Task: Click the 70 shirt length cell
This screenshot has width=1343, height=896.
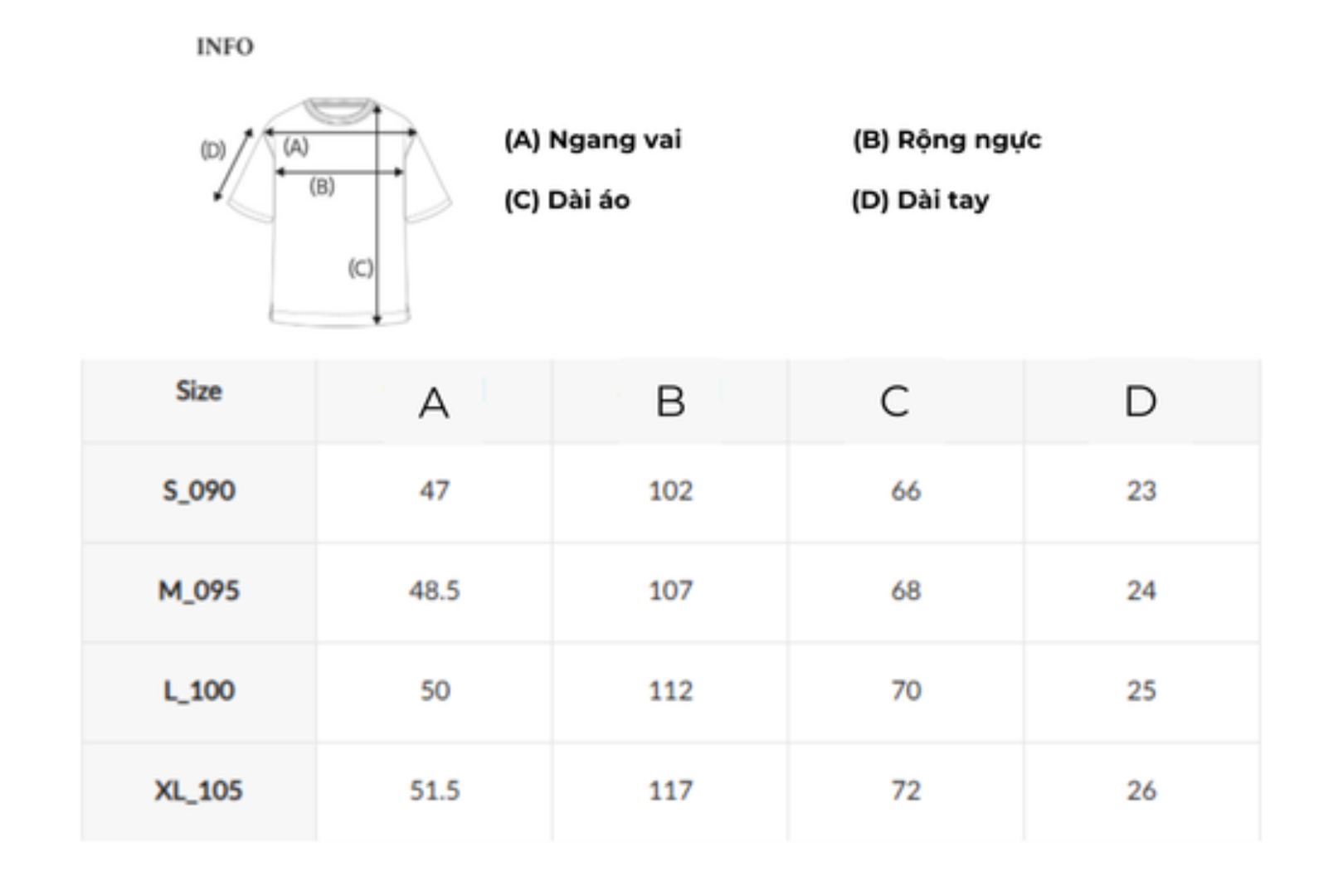Action: coord(906,690)
